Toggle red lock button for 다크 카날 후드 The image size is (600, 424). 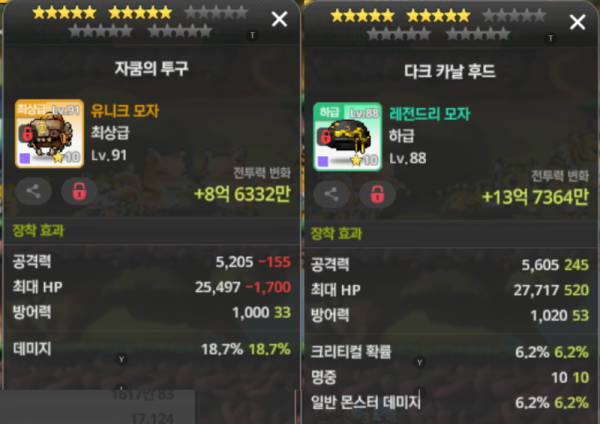[377, 194]
